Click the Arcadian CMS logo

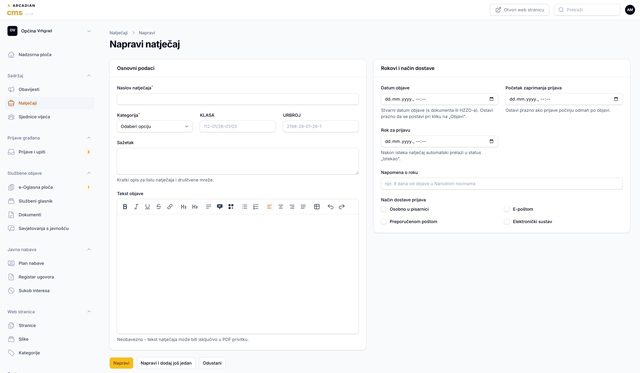click(21, 10)
